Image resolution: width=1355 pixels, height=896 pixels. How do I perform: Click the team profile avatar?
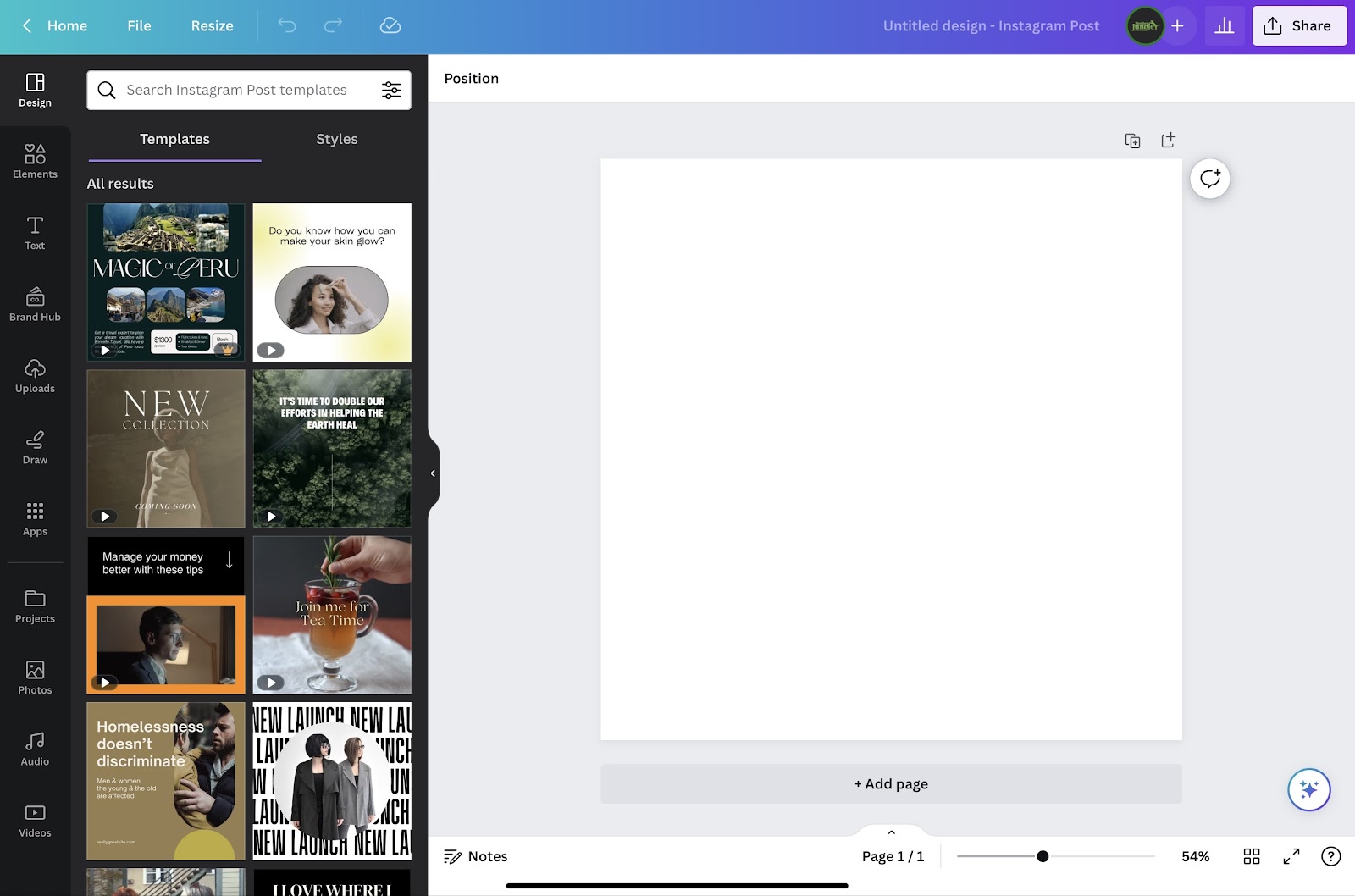(x=1145, y=25)
